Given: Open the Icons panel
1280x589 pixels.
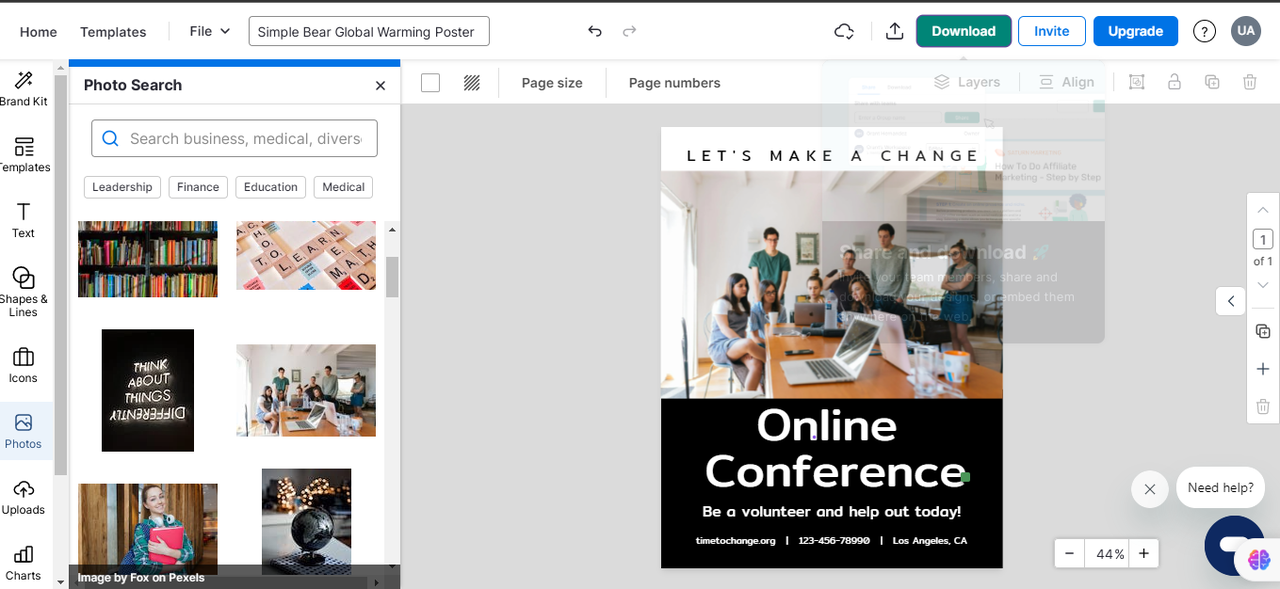Looking at the screenshot, I should [x=23, y=365].
